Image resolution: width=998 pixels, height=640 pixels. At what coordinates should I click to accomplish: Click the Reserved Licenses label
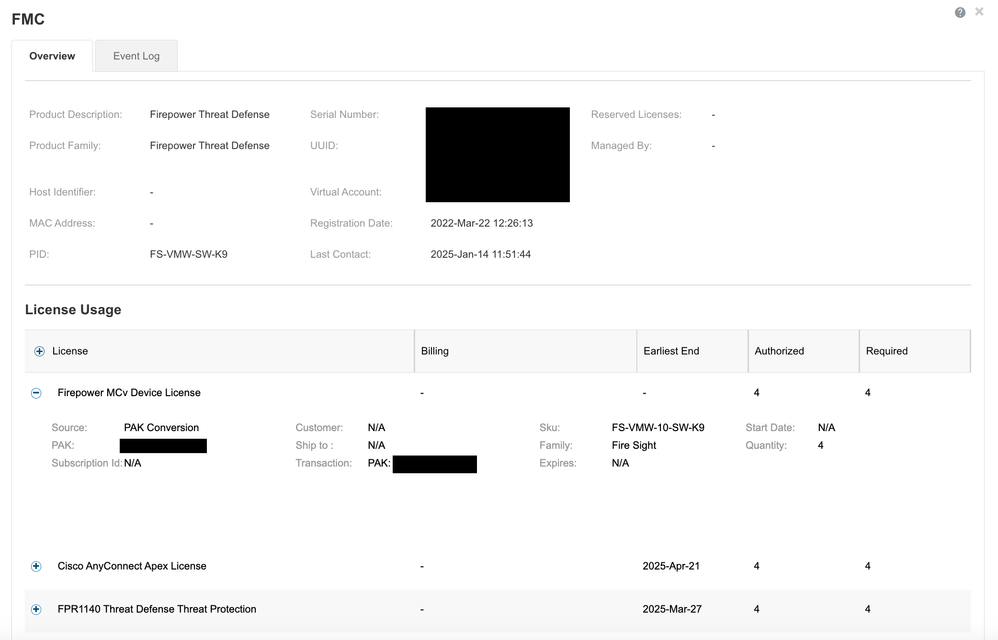click(x=636, y=115)
